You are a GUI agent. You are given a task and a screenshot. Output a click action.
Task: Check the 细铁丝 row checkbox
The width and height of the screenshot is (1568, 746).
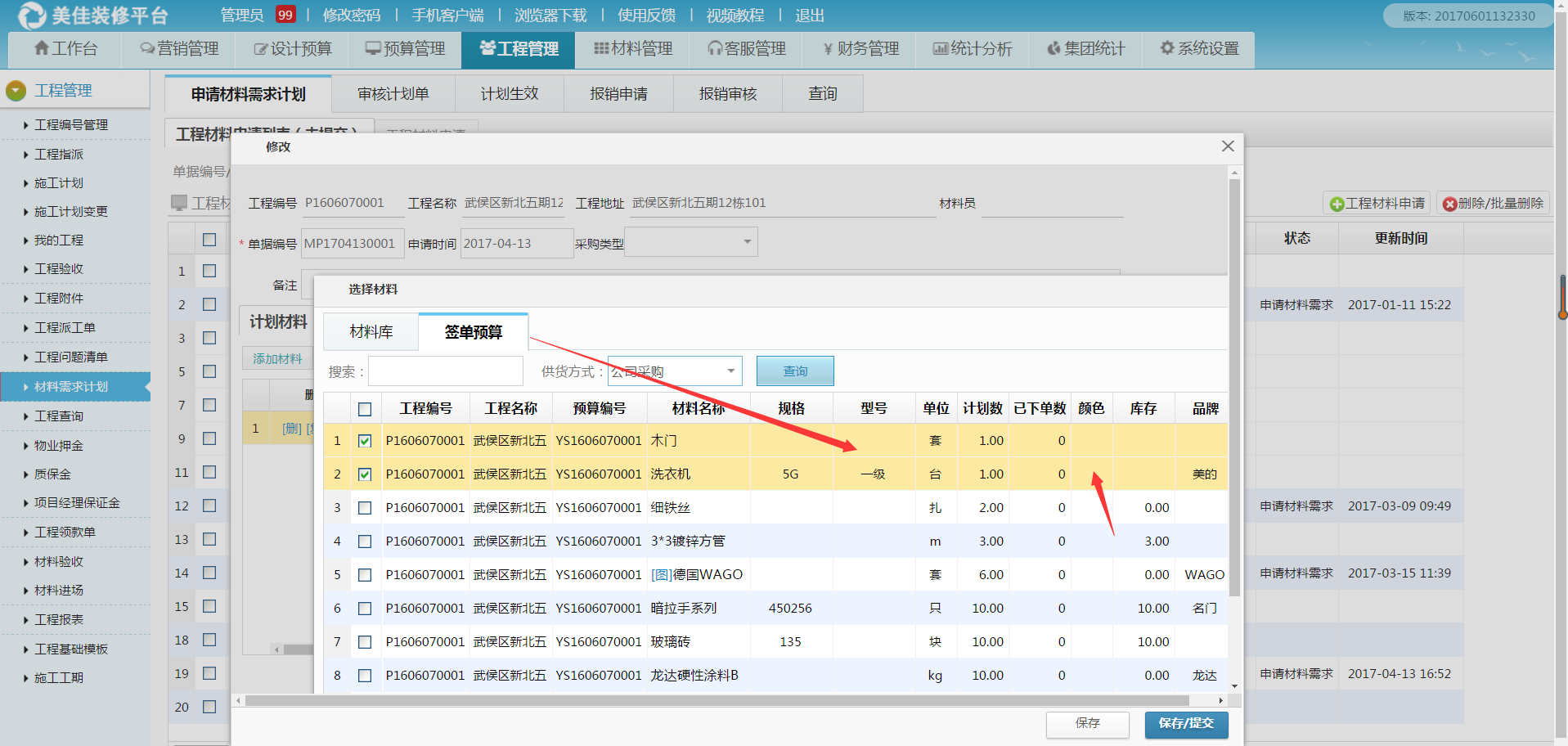[365, 508]
